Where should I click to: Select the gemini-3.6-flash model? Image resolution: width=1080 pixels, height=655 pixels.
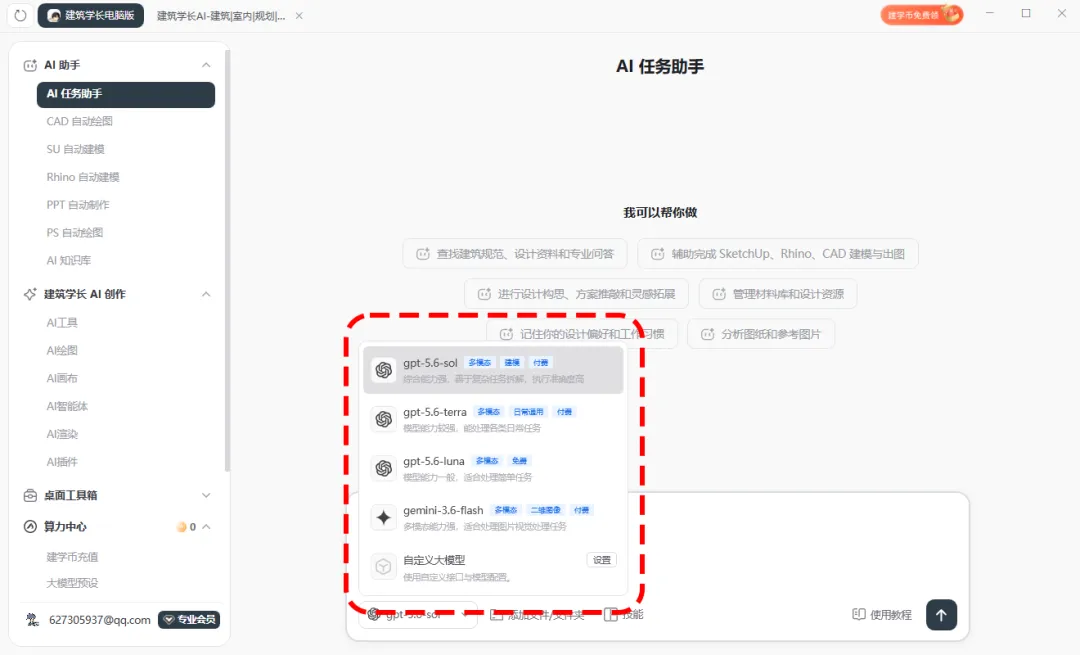pos(493,517)
